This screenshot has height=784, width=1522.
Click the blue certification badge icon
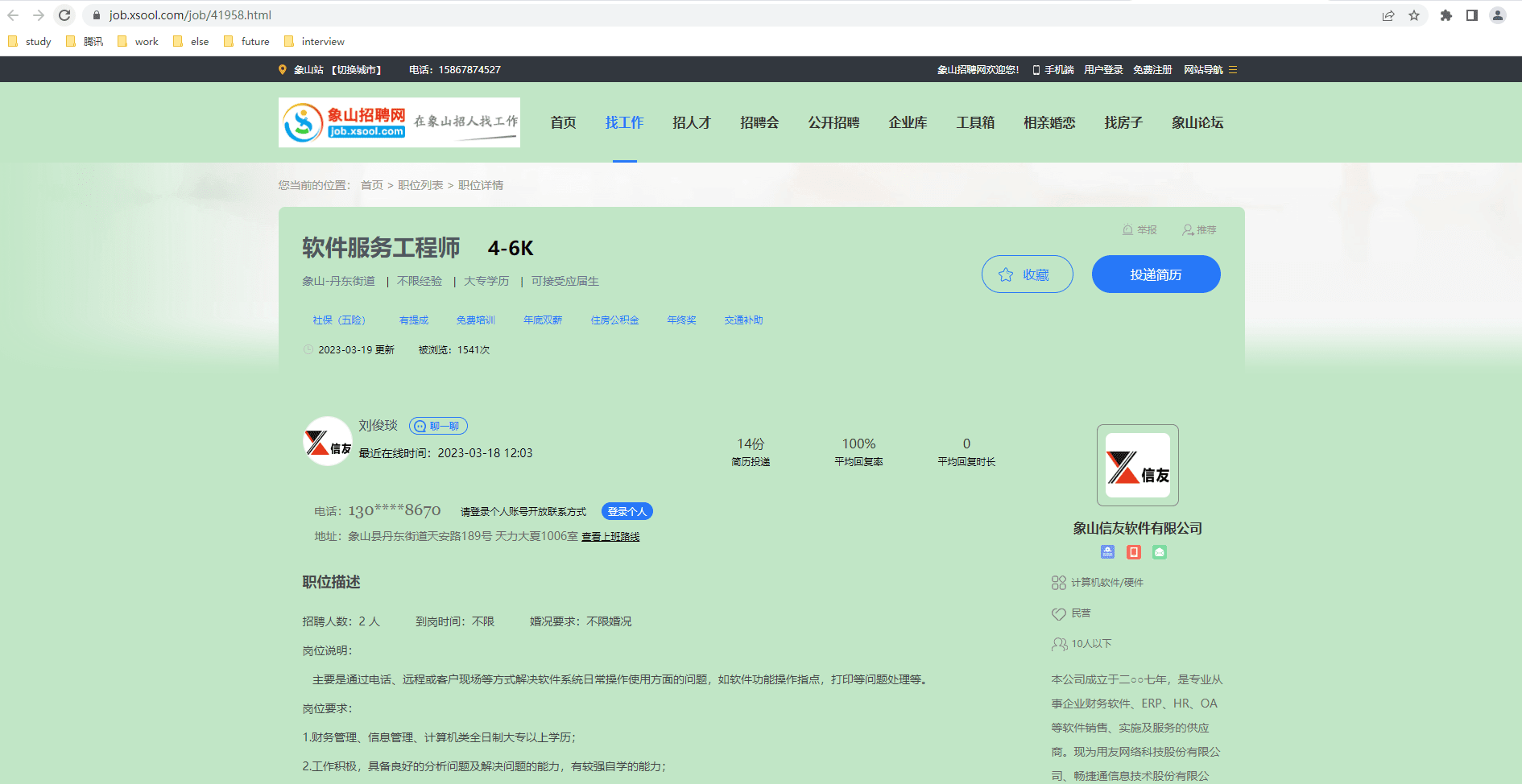[1108, 552]
